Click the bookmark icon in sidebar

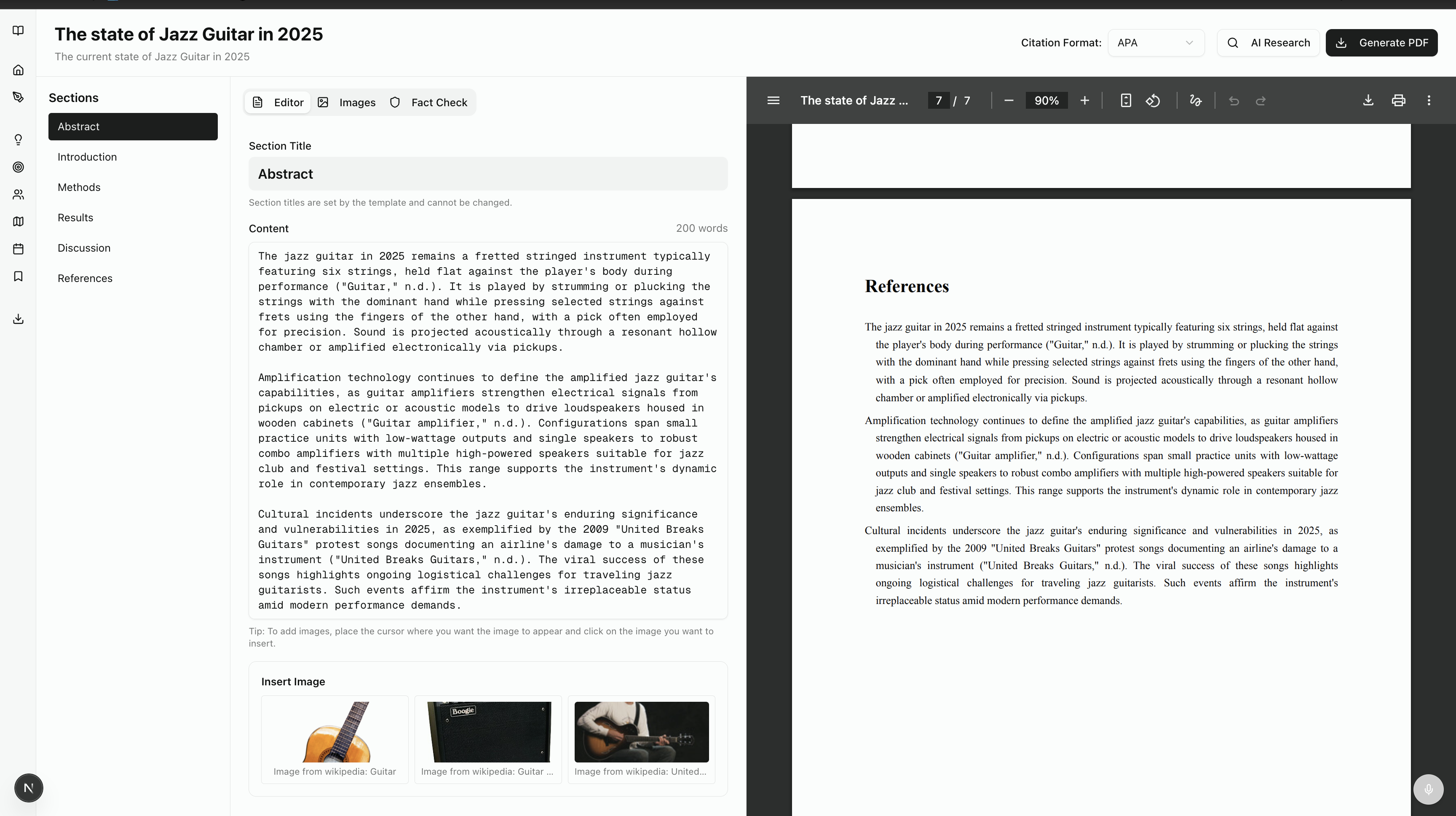click(18, 276)
